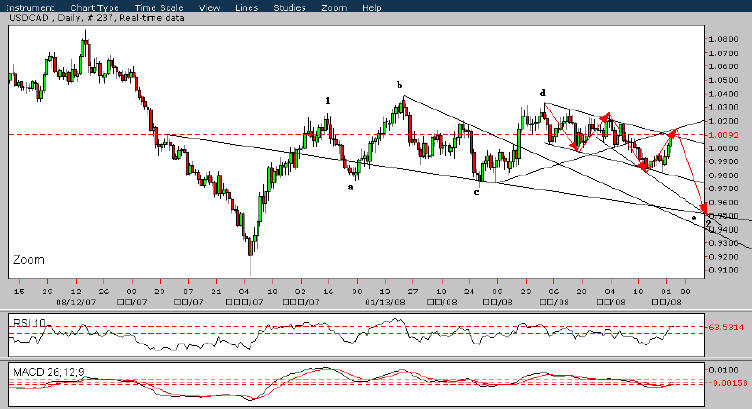Open the Help menu
The image size is (752, 409).
click(x=372, y=8)
